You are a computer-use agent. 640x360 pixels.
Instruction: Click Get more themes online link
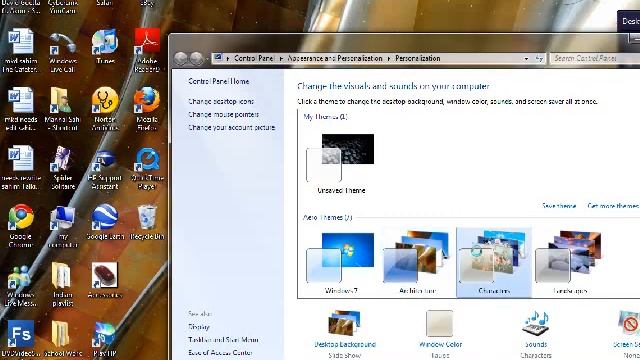pyautogui.click(x=613, y=206)
